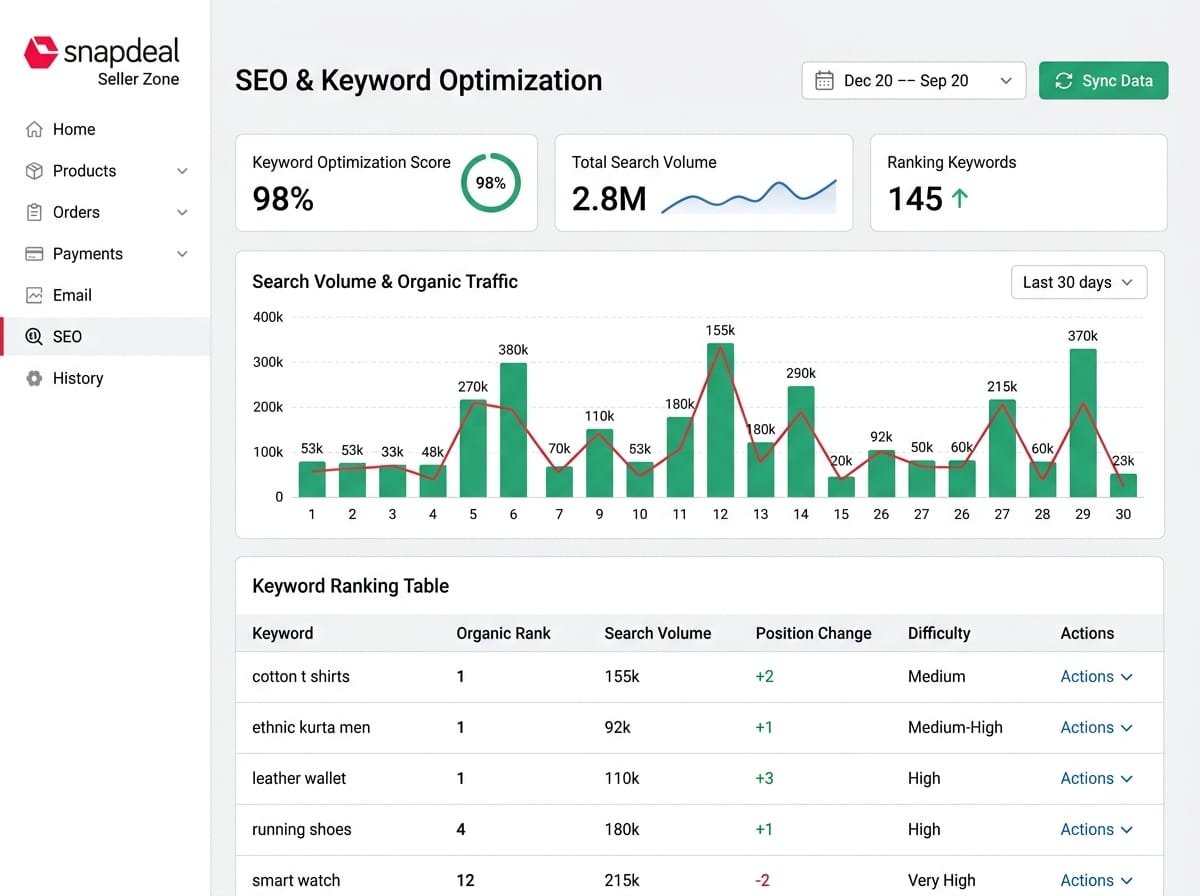Expand the Products sidebar submenu
The image size is (1200, 896).
[182, 171]
